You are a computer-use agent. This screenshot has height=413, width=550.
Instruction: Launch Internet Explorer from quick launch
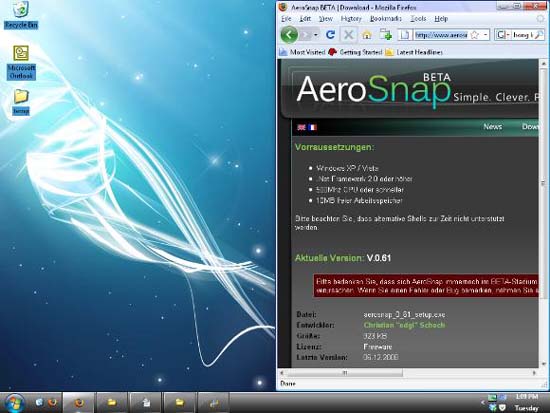point(39,402)
